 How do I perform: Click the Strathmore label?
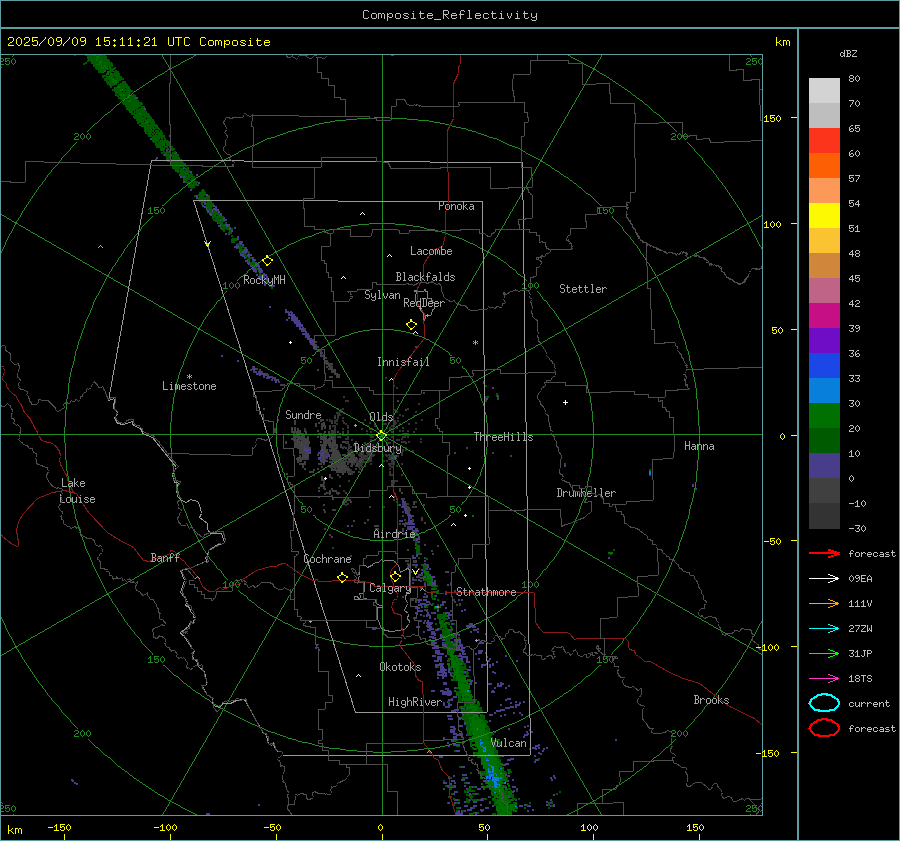tap(486, 592)
